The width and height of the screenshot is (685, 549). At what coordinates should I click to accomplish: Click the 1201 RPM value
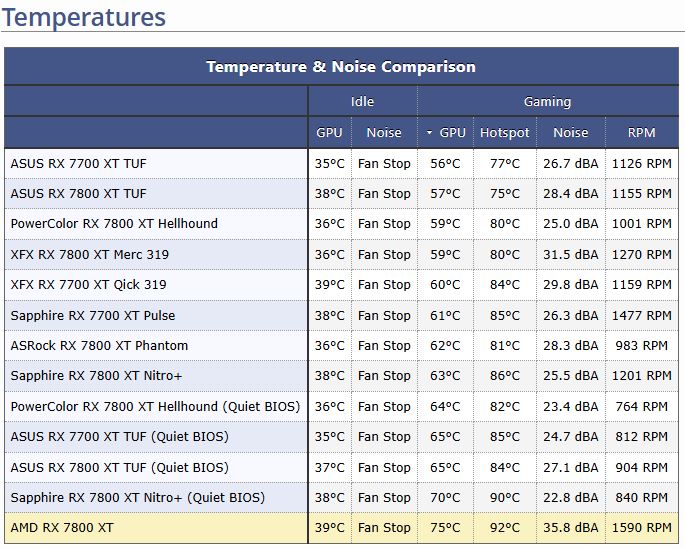click(x=641, y=376)
